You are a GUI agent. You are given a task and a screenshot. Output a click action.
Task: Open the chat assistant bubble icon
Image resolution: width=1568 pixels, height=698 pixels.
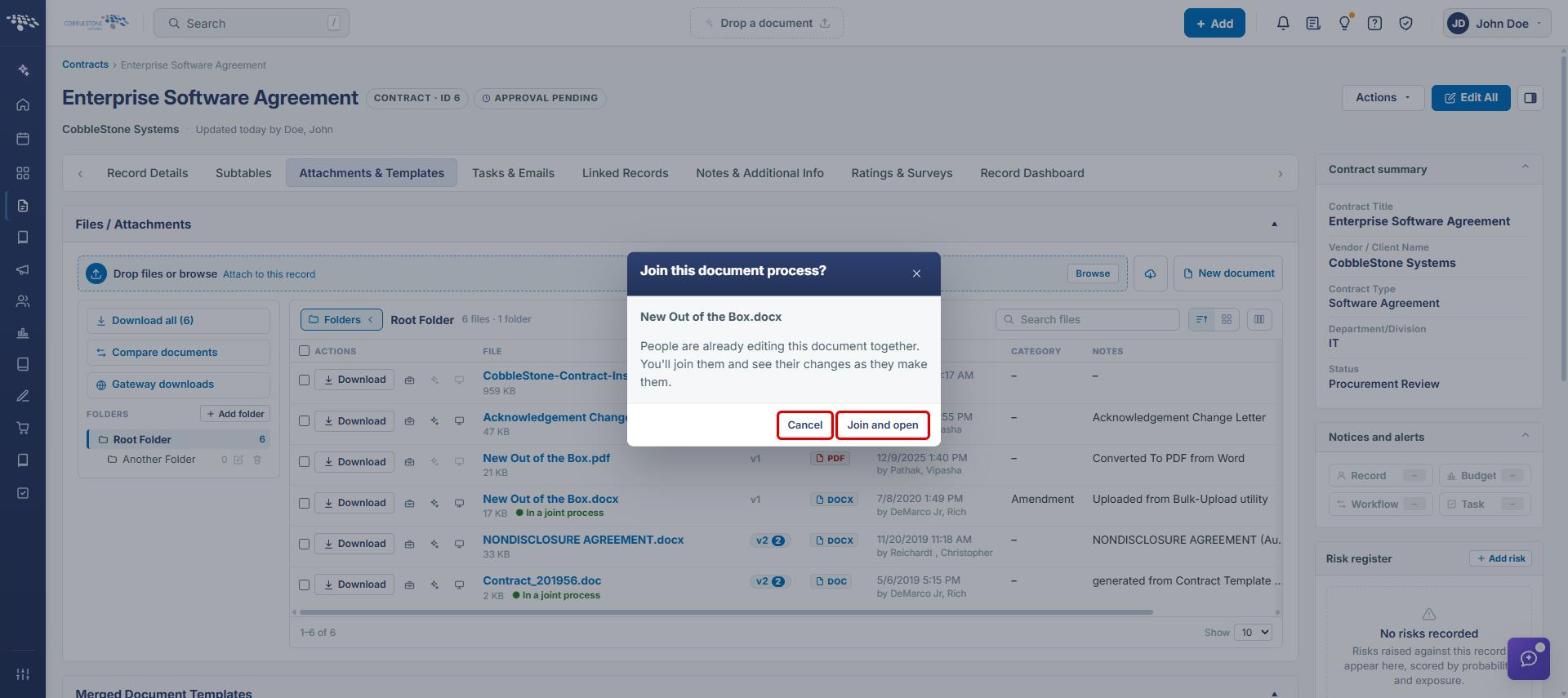click(1528, 659)
